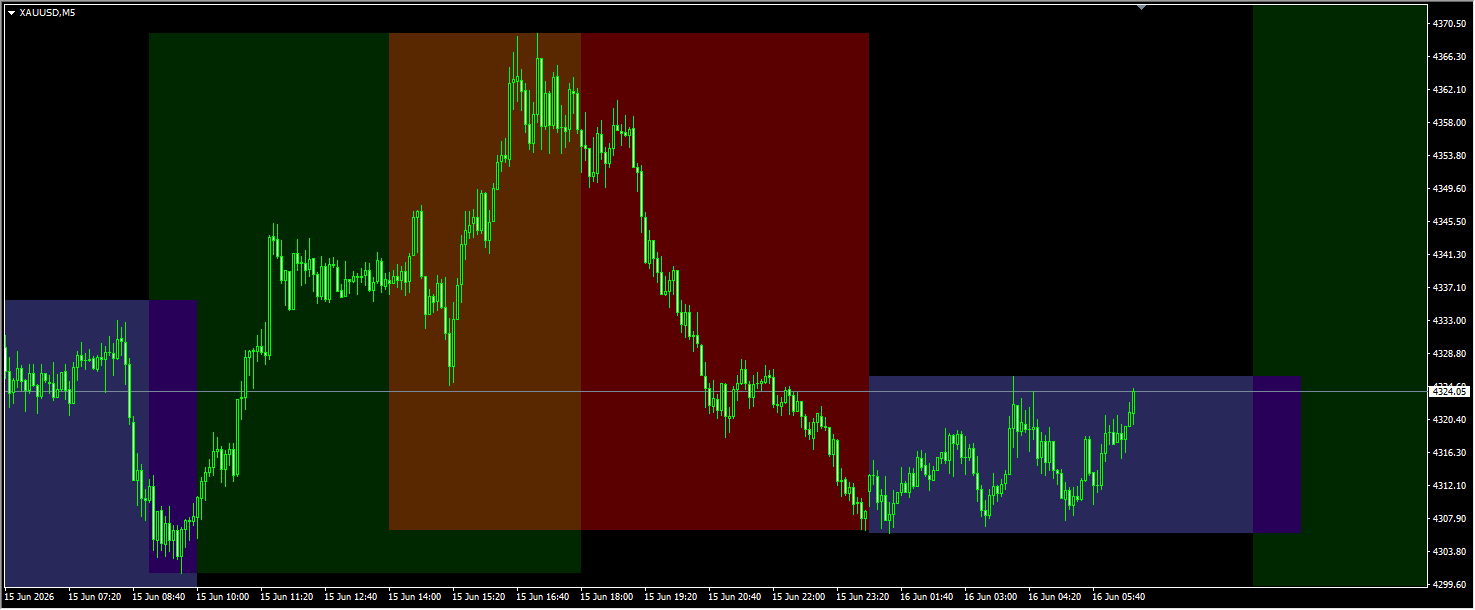Click the 4307.90 price scale label

[x=1448, y=518]
